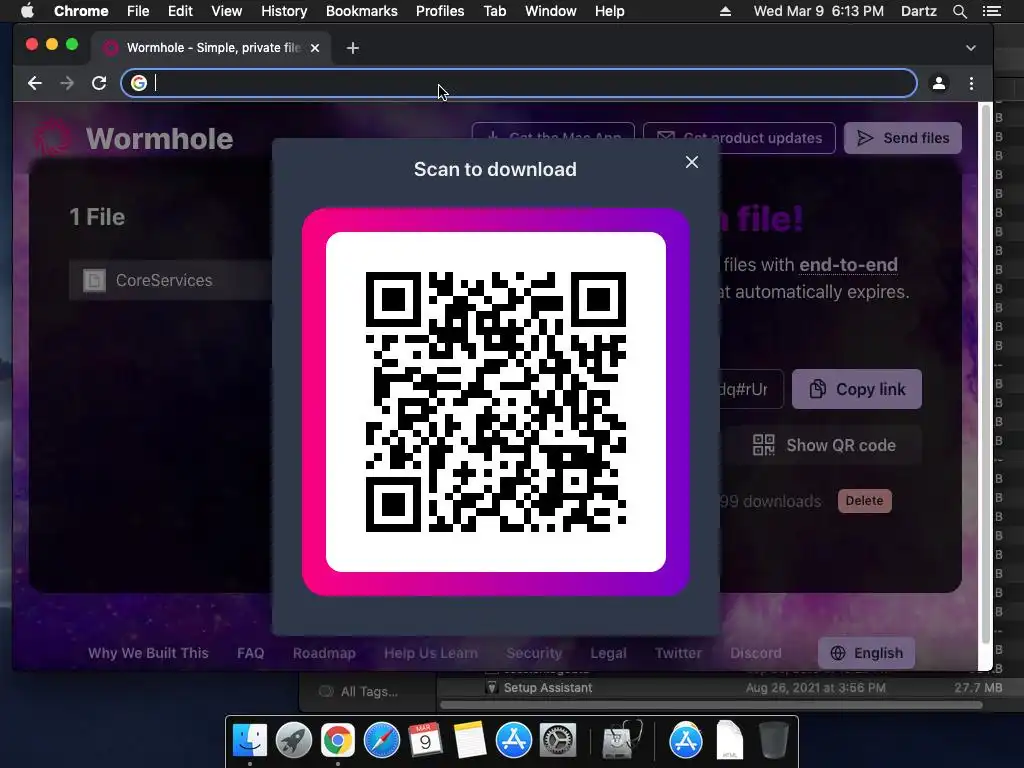Delete the shared file link
This screenshot has height=768, width=1024.
pyautogui.click(x=864, y=501)
